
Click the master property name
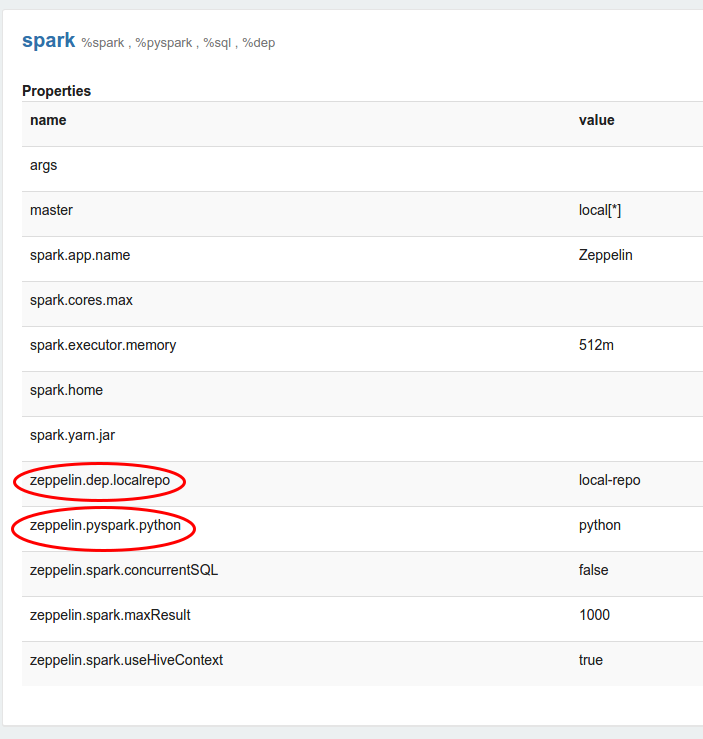click(x=51, y=210)
